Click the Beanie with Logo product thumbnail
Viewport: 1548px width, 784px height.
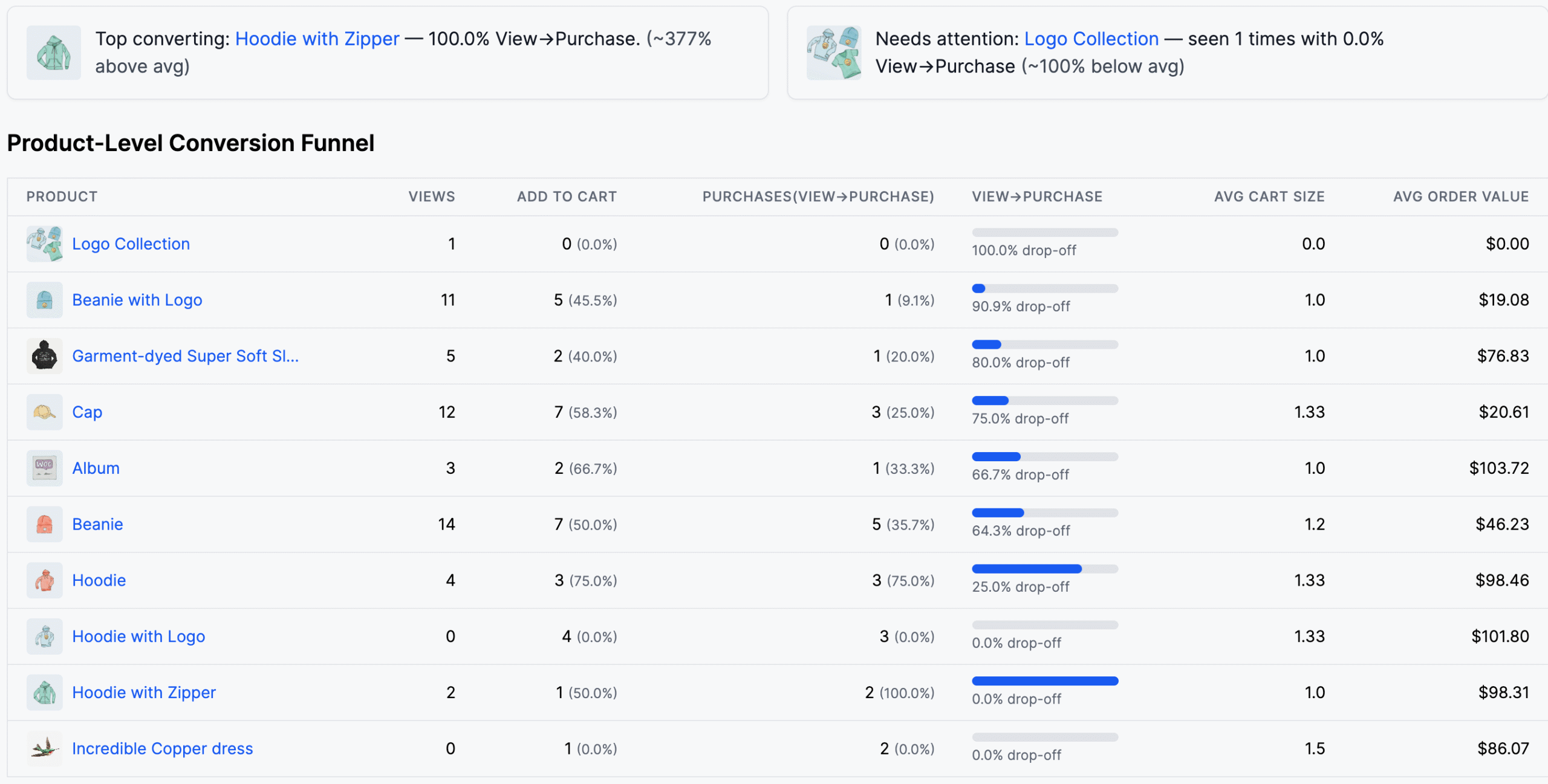(44, 299)
